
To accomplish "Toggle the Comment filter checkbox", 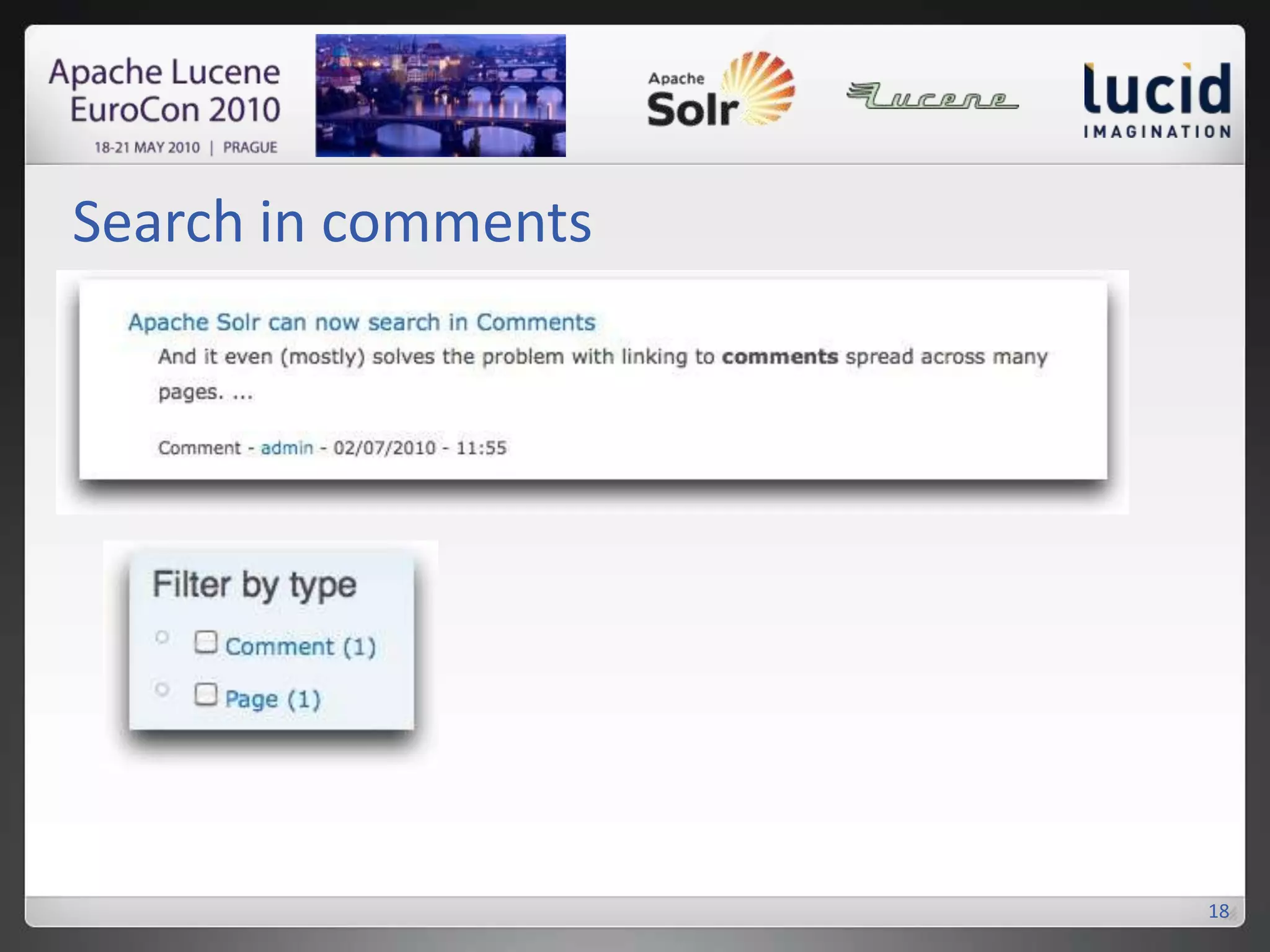I will pyautogui.click(x=206, y=642).
